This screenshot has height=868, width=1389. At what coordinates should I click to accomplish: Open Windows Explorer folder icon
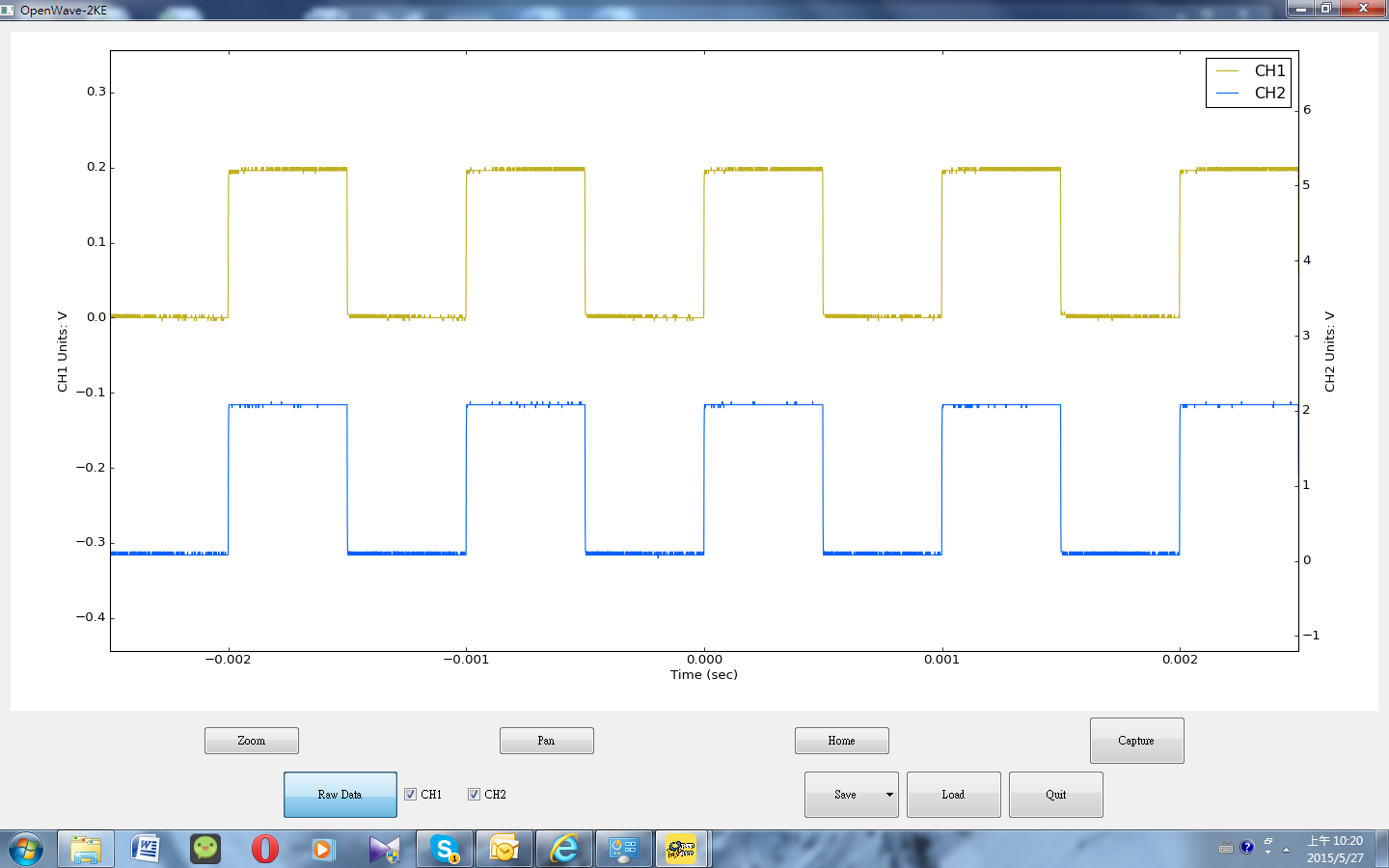click(x=86, y=849)
